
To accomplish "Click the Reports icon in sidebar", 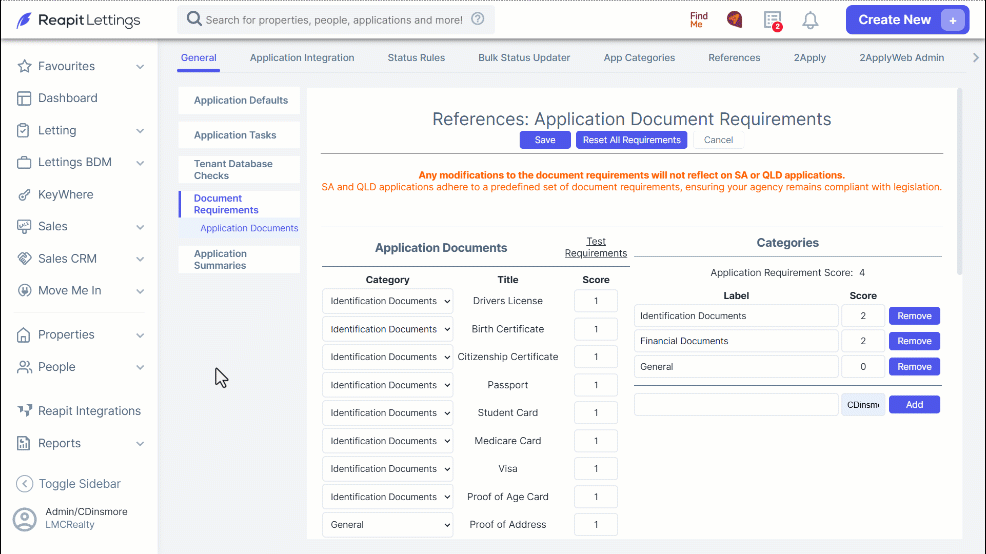I will [x=23, y=443].
